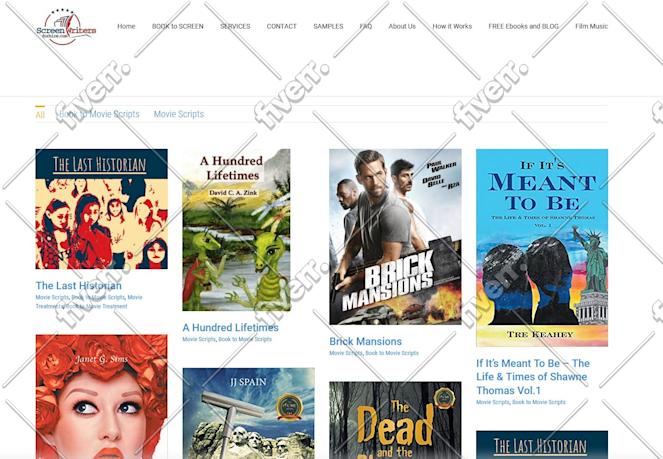The height and width of the screenshot is (459, 663).
Task: Click The Last Historian title link
Action: click(x=79, y=286)
